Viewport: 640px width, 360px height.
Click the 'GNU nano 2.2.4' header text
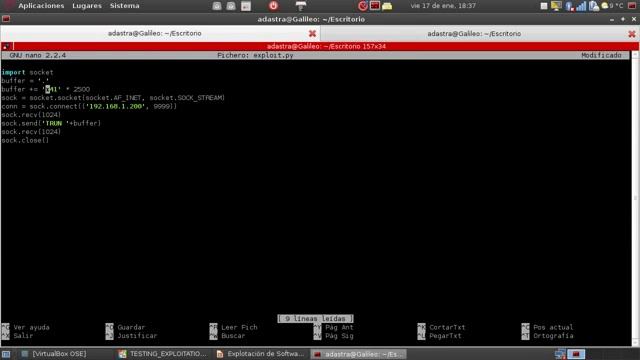pyautogui.click(x=38, y=56)
